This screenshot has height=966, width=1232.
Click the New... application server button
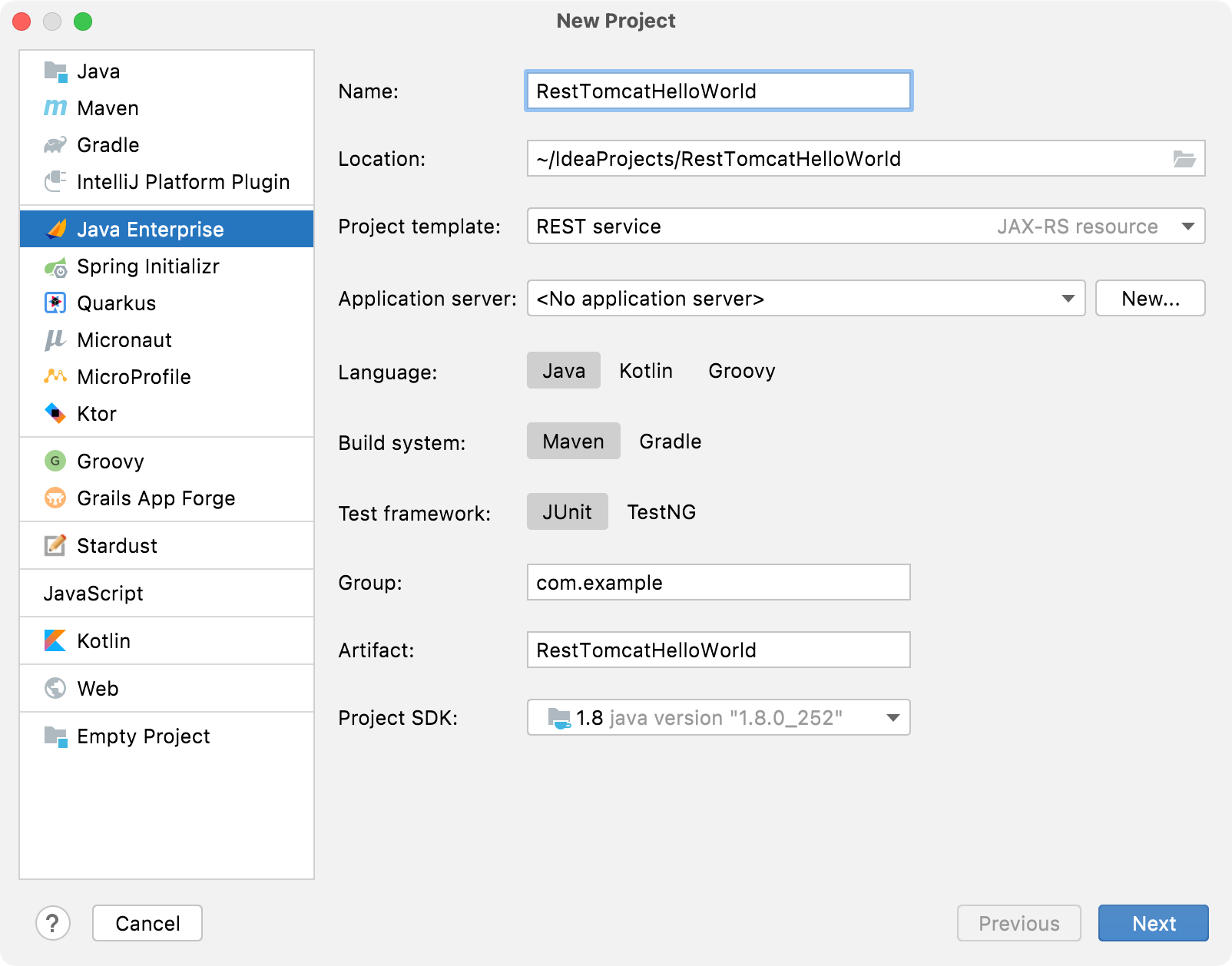point(1150,299)
